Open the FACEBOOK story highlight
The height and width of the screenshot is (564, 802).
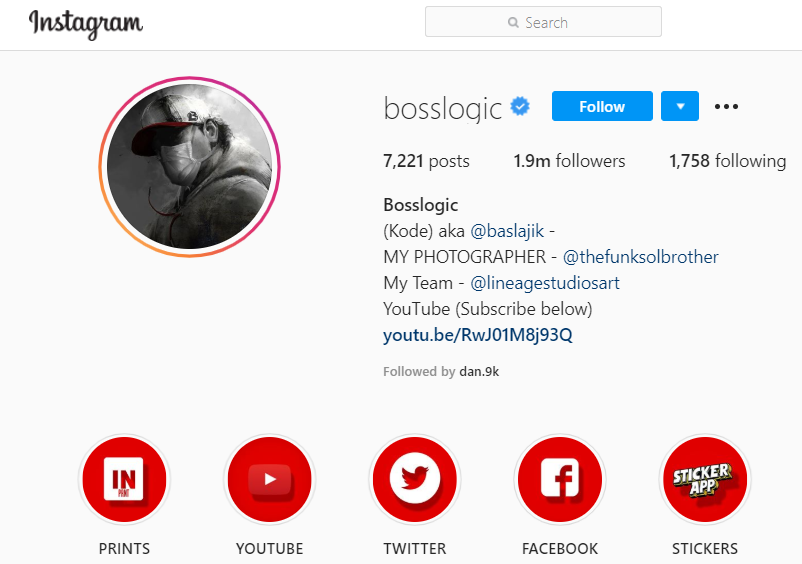click(560, 479)
